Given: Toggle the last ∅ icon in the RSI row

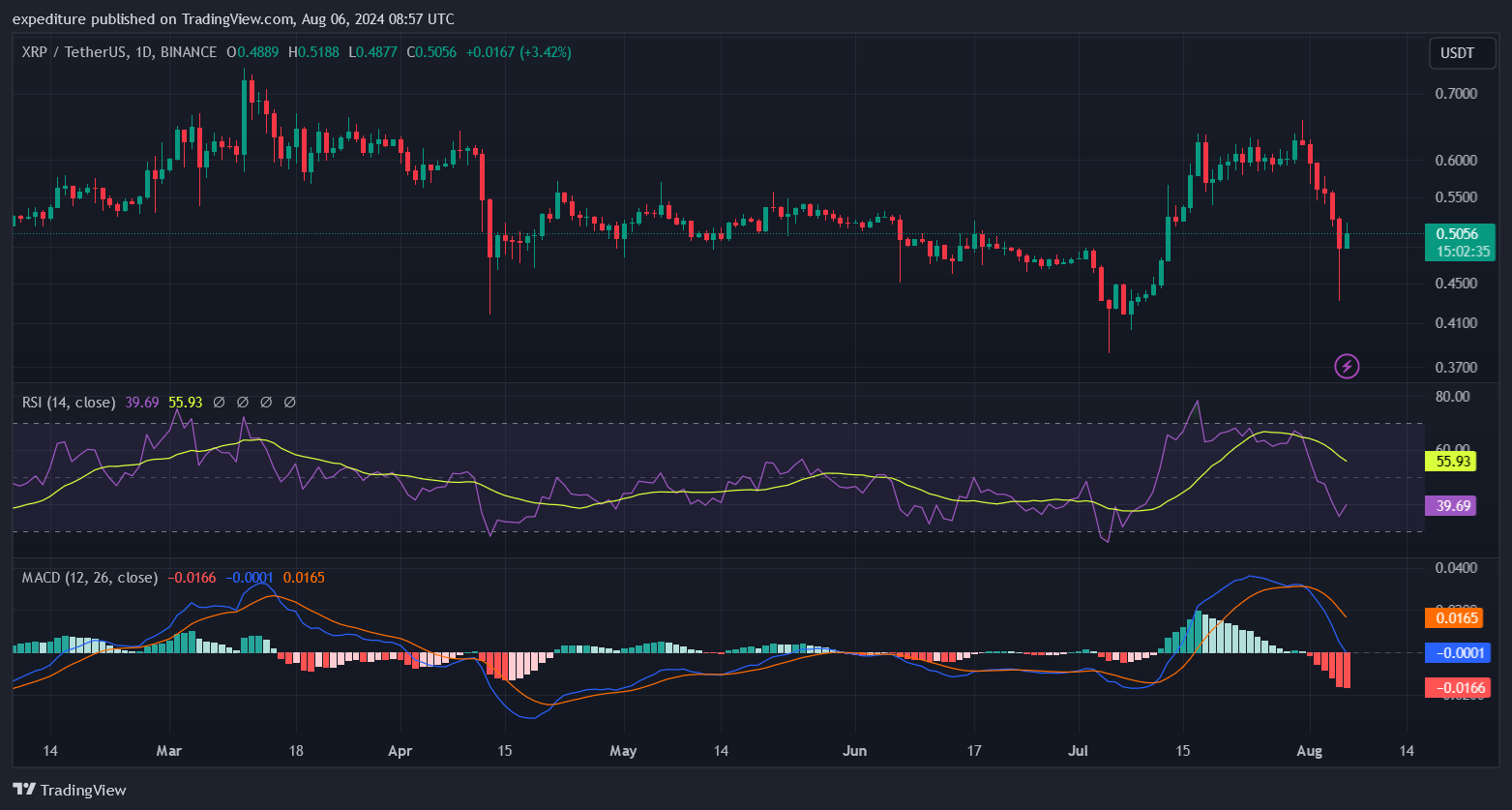Looking at the screenshot, I should [289, 402].
